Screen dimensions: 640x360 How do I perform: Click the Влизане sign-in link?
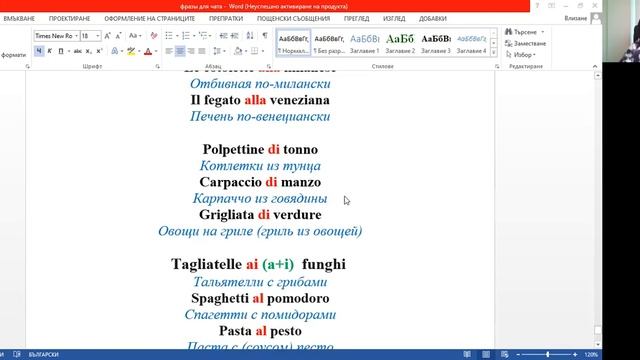pyautogui.click(x=576, y=18)
